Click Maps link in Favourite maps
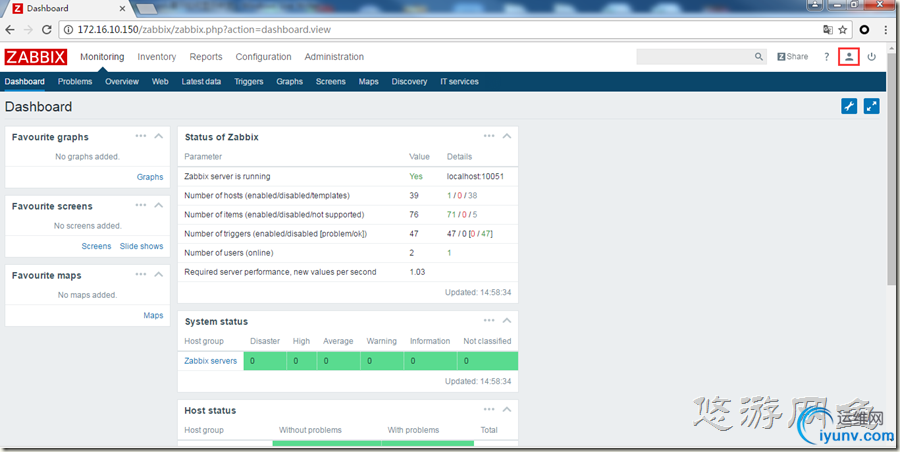 point(153,315)
